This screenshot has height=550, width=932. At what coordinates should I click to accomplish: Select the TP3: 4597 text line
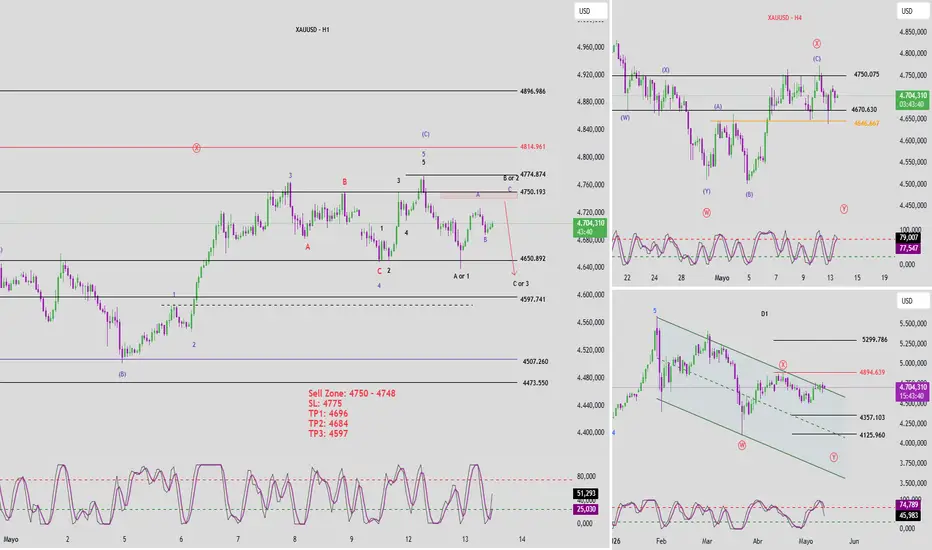(328, 434)
